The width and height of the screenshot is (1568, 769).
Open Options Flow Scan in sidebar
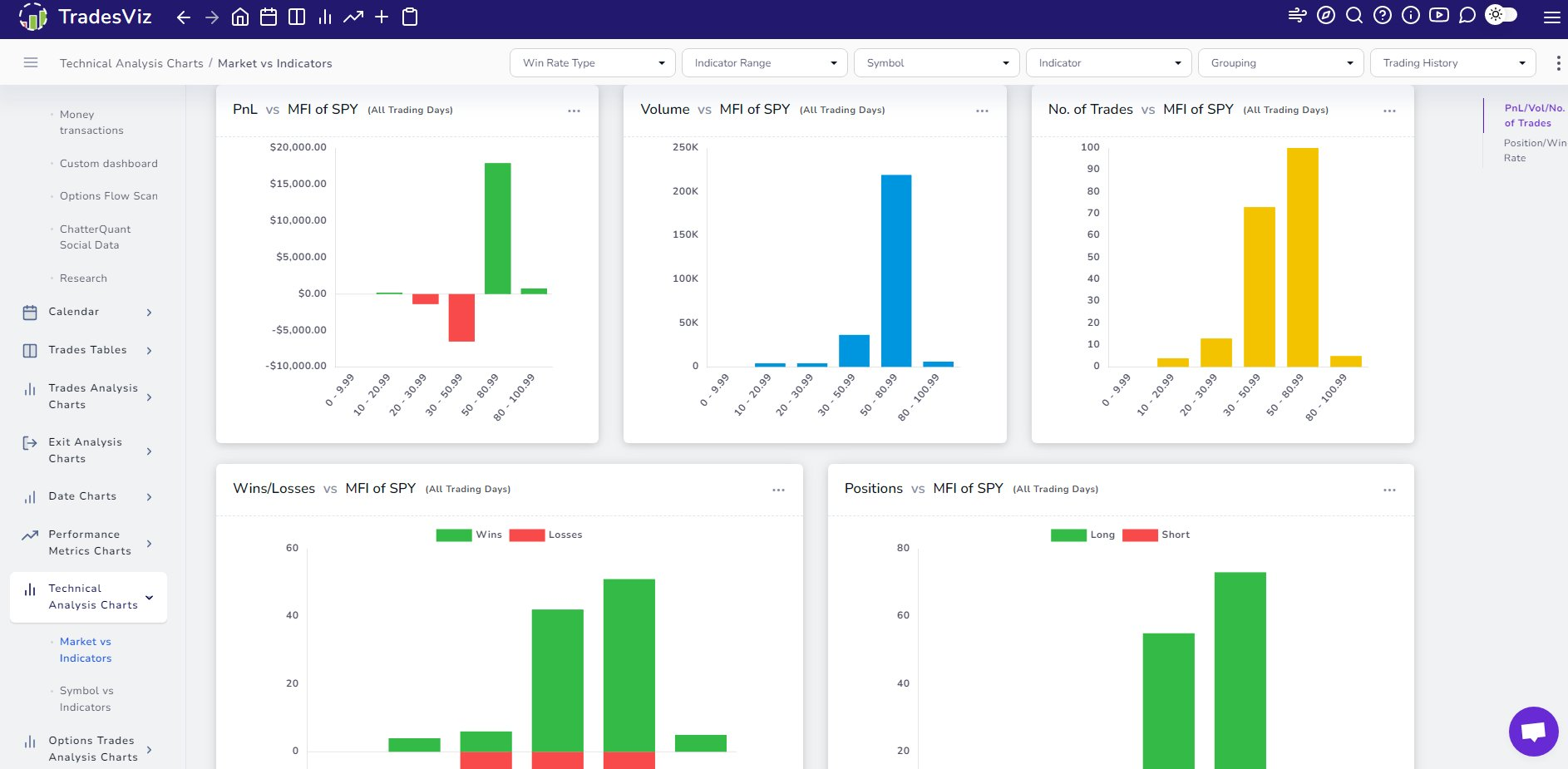[x=108, y=196]
